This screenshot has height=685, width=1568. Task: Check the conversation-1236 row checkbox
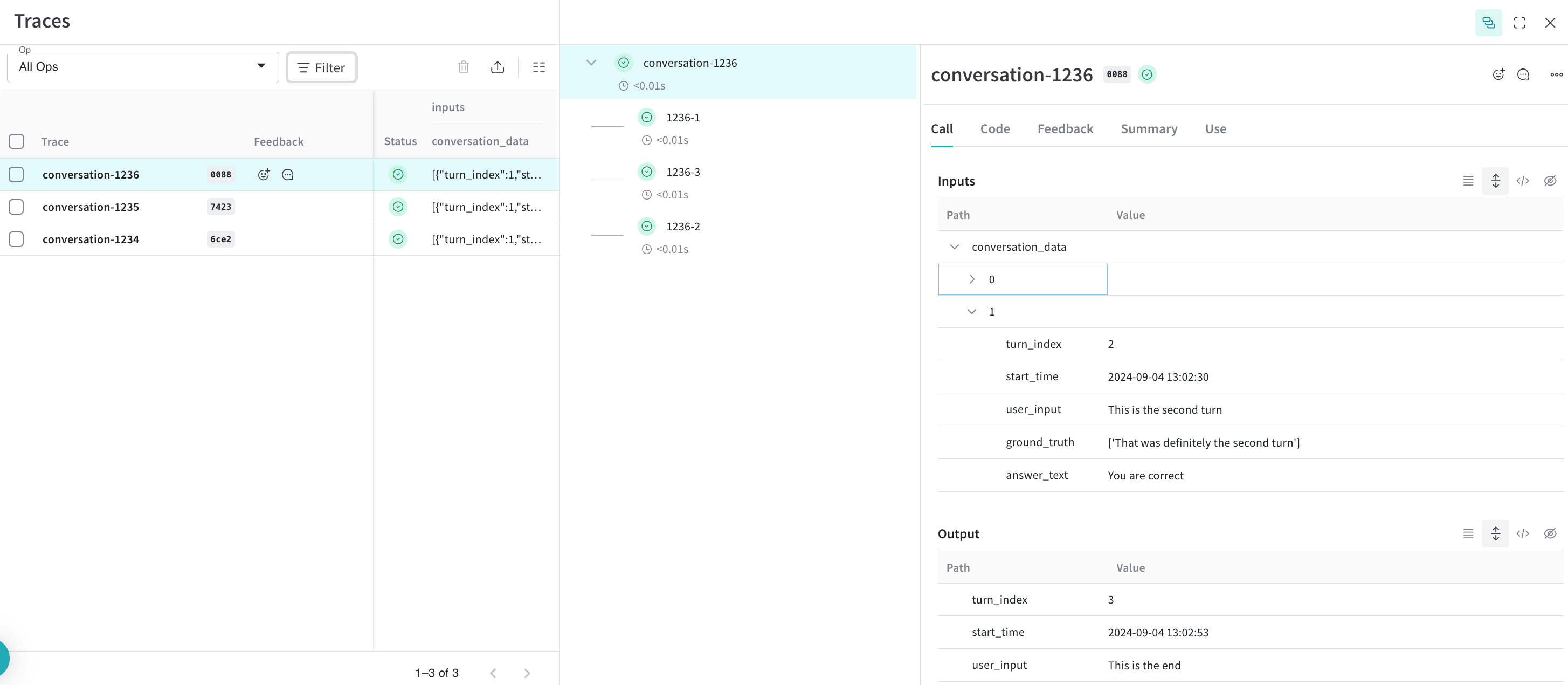pyautogui.click(x=16, y=175)
